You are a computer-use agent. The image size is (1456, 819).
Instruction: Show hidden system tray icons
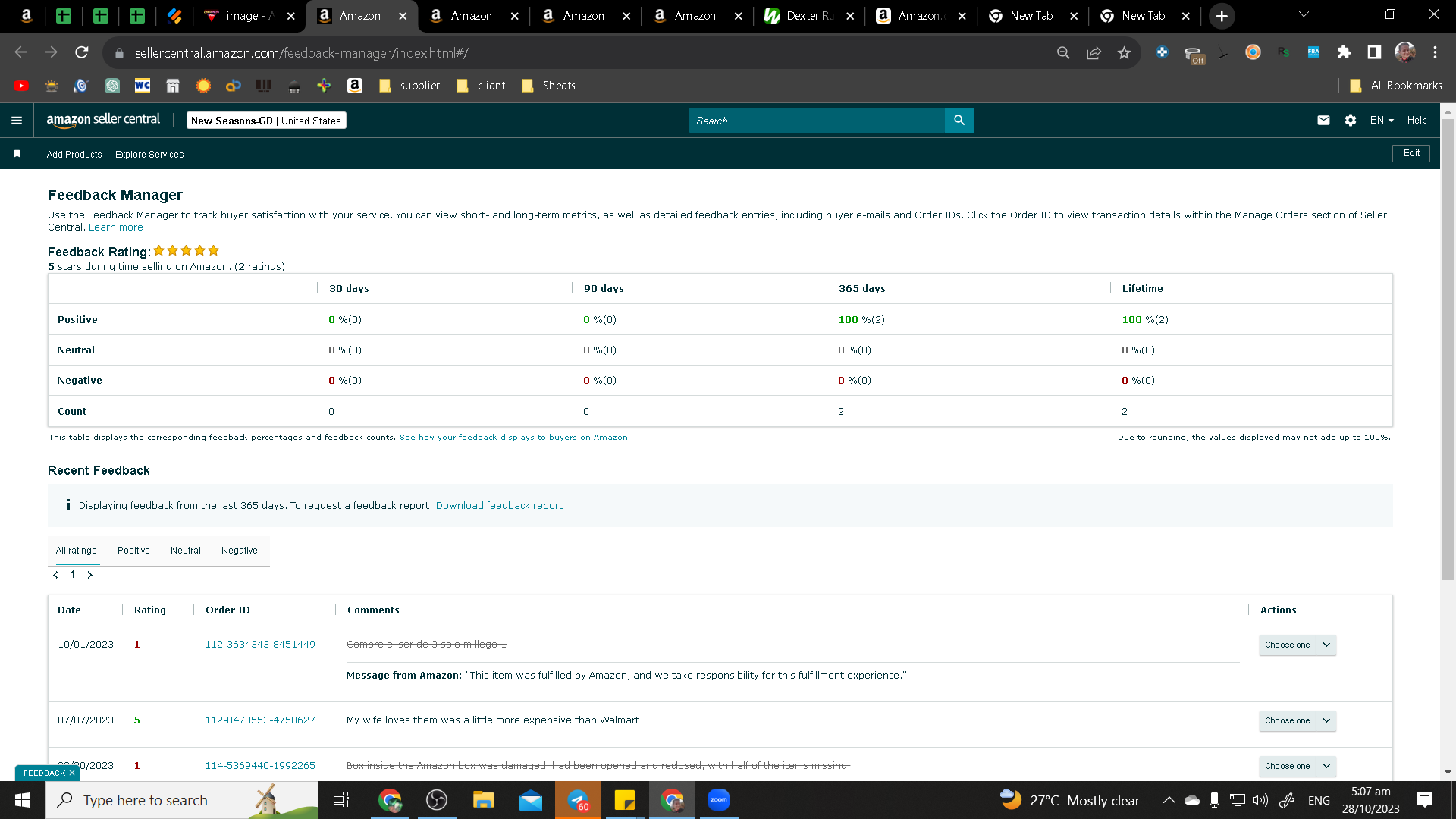[1169, 800]
